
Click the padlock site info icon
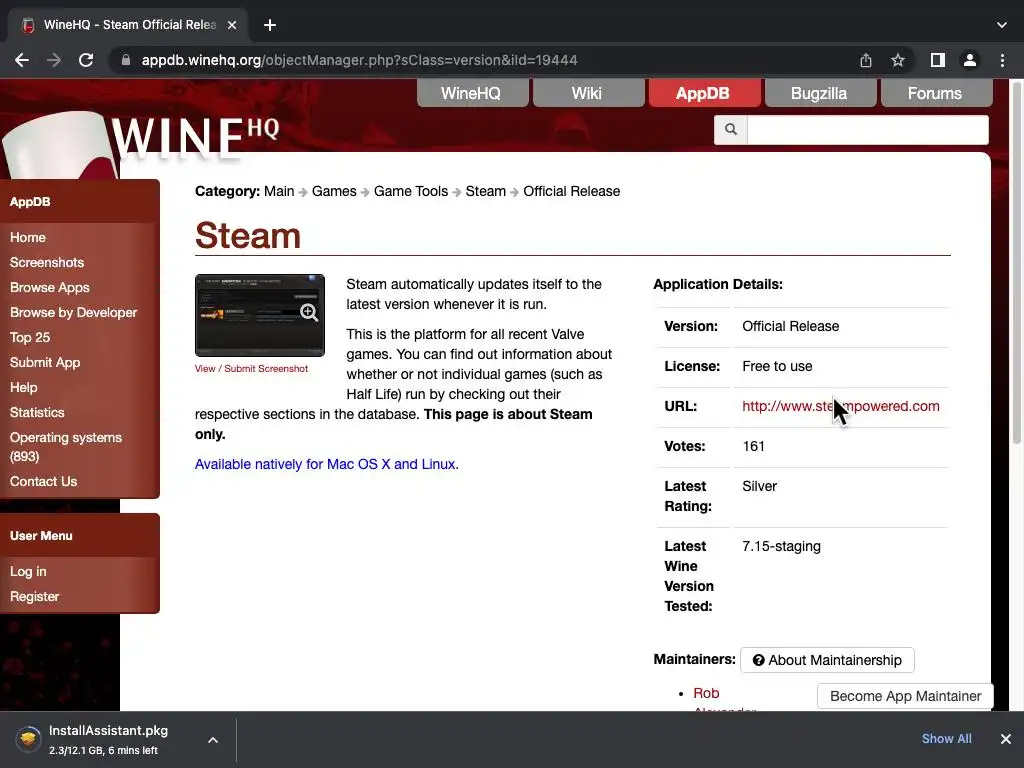(126, 60)
